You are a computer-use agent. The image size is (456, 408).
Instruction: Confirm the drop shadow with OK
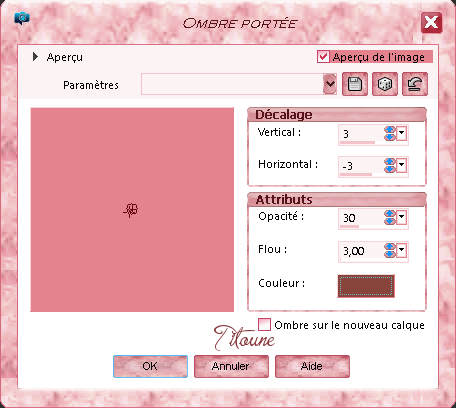(x=150, y=366)
